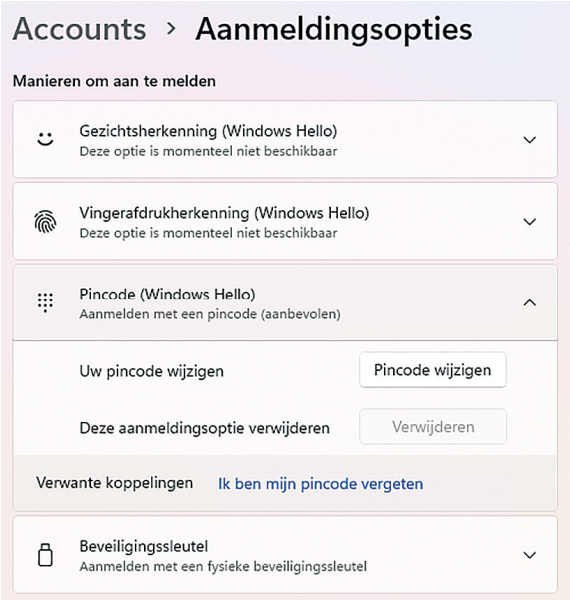Click the Pincode wijzigen button

pos(433,370)
